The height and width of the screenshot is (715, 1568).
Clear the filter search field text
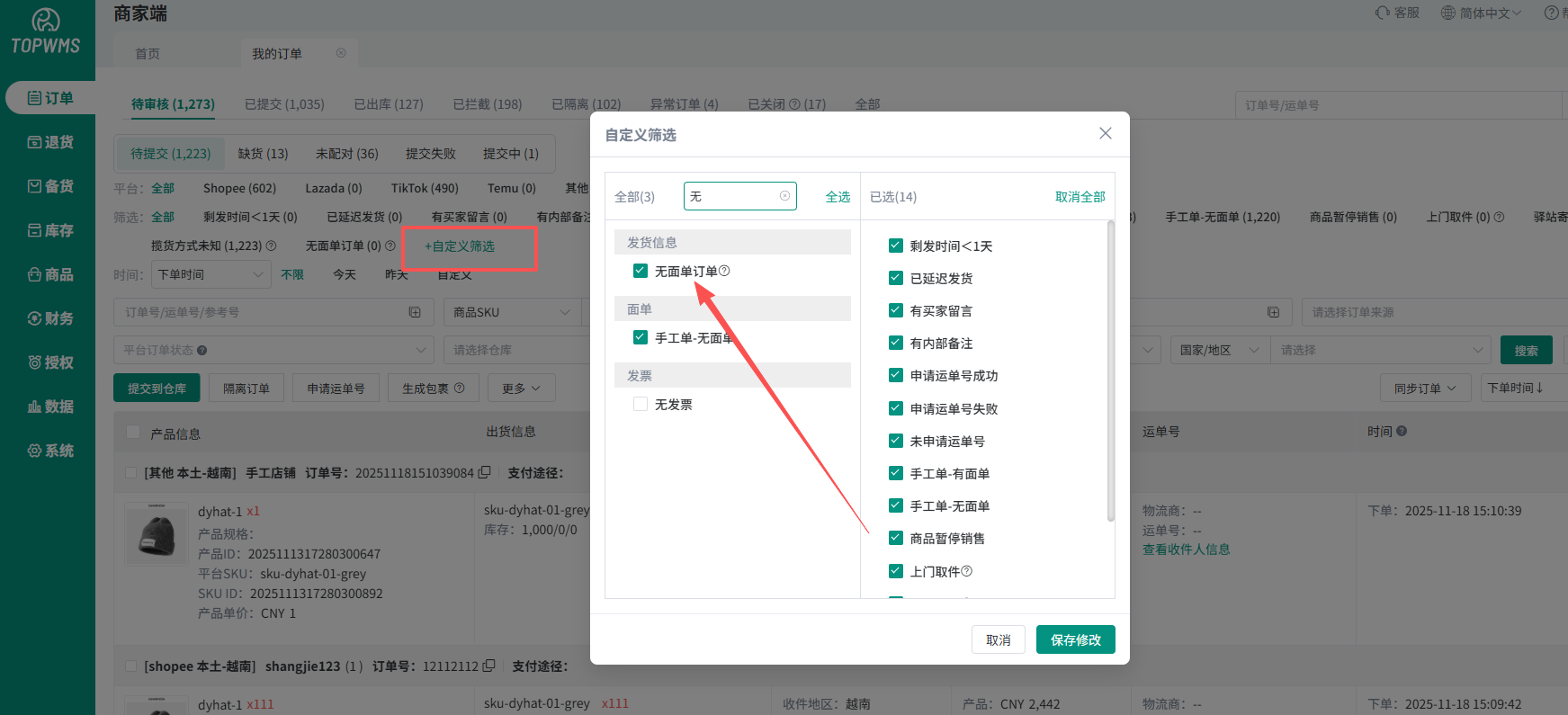(784, 196)
